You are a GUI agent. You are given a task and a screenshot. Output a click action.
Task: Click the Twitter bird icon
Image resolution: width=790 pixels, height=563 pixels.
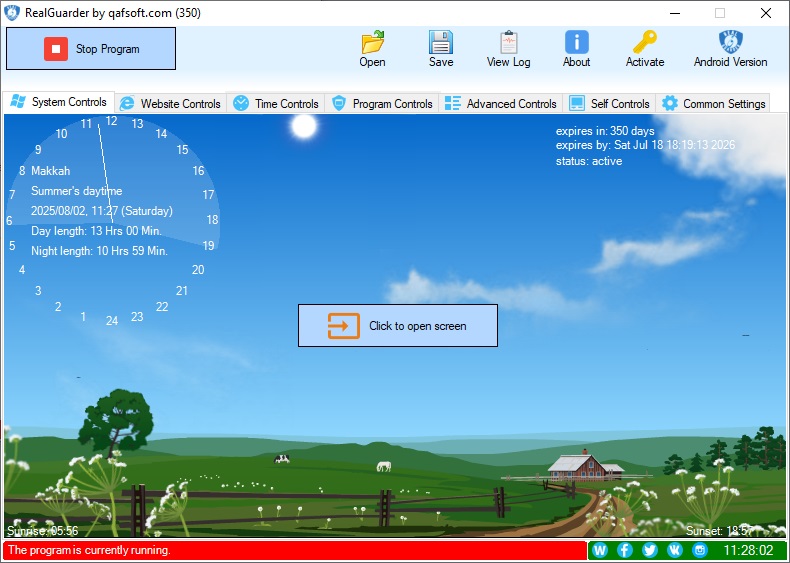(x=650, y=550)
